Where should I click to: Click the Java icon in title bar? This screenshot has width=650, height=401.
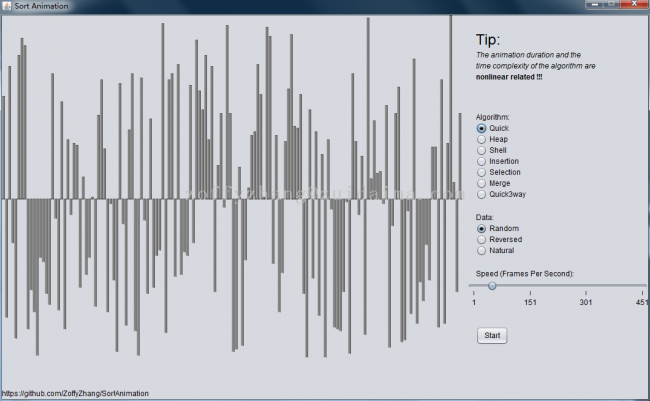click(x=7, y=6)
